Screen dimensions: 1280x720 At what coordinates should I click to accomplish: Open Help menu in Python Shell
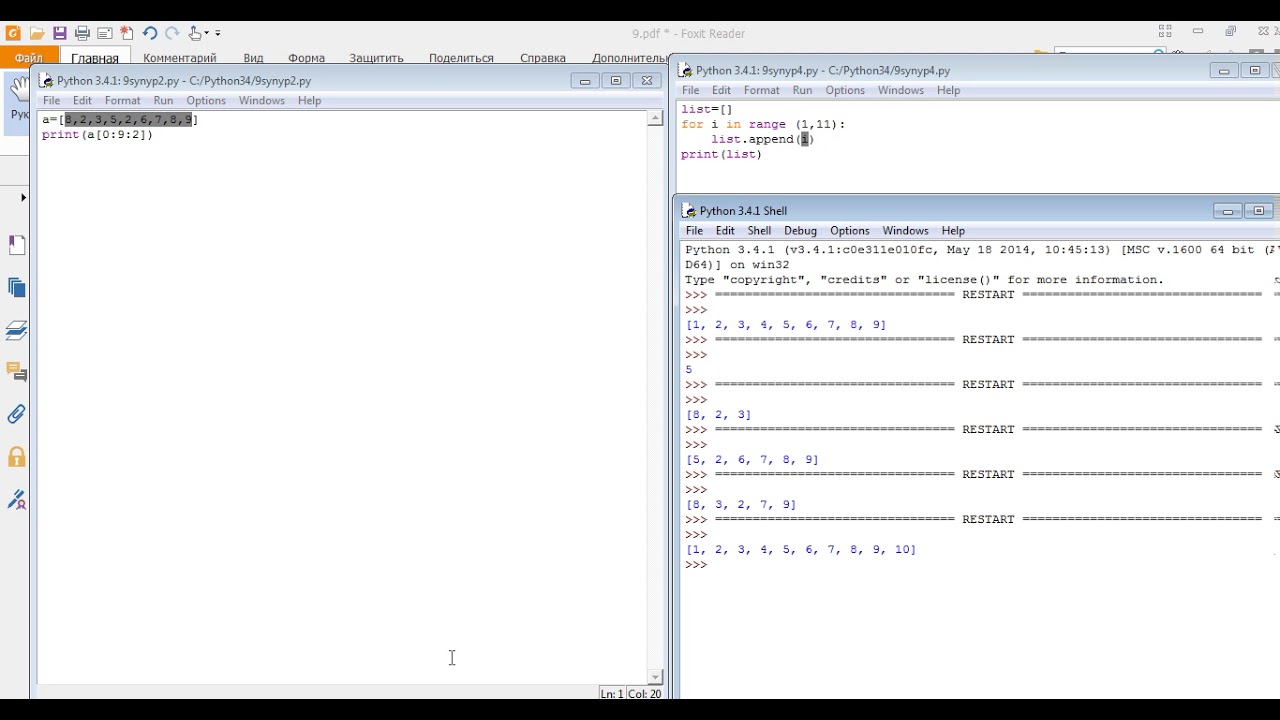tap(953, 230)
